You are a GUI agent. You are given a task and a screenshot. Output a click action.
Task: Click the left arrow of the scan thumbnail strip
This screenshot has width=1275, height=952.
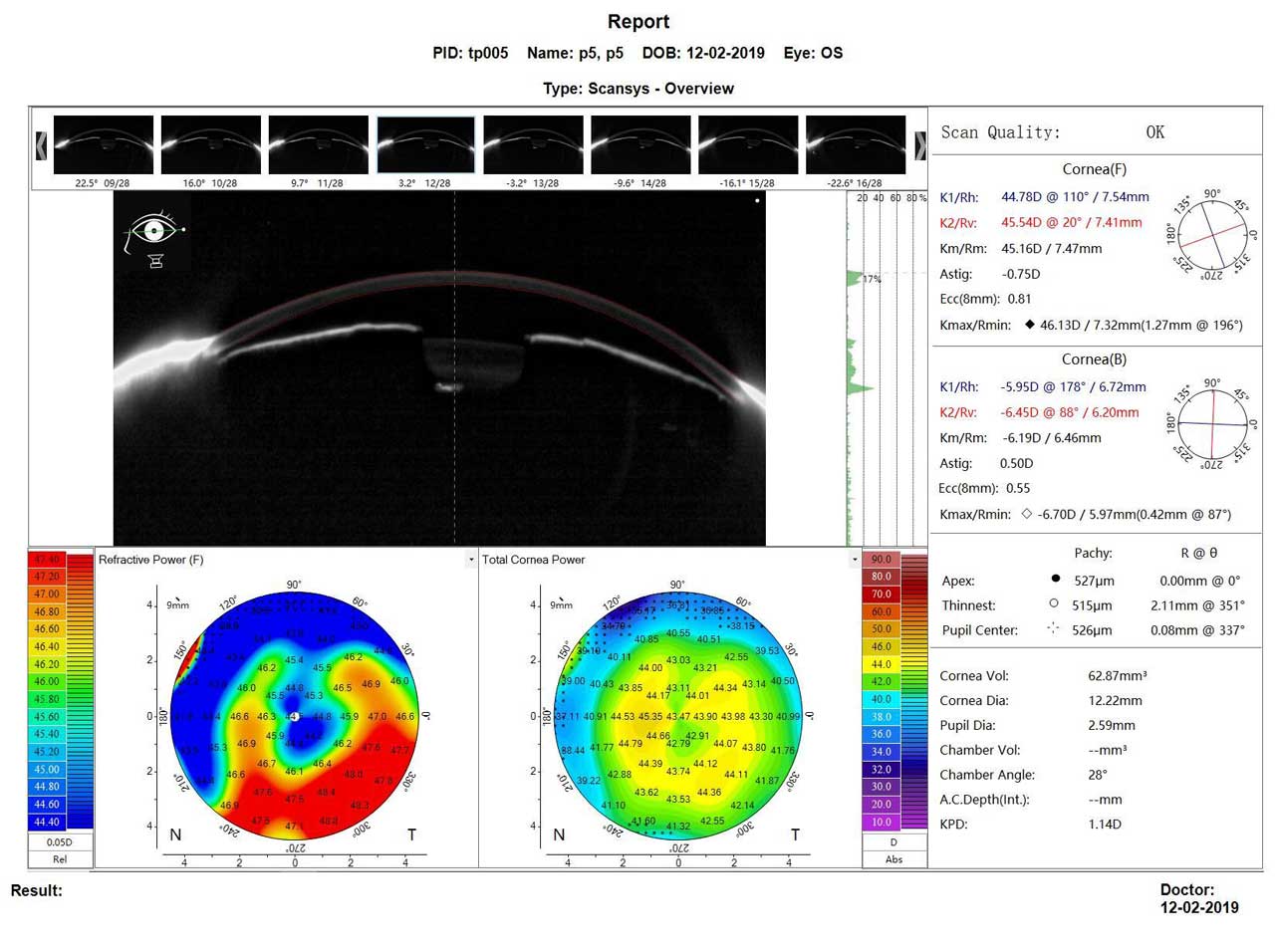click(x=41, y=145)
